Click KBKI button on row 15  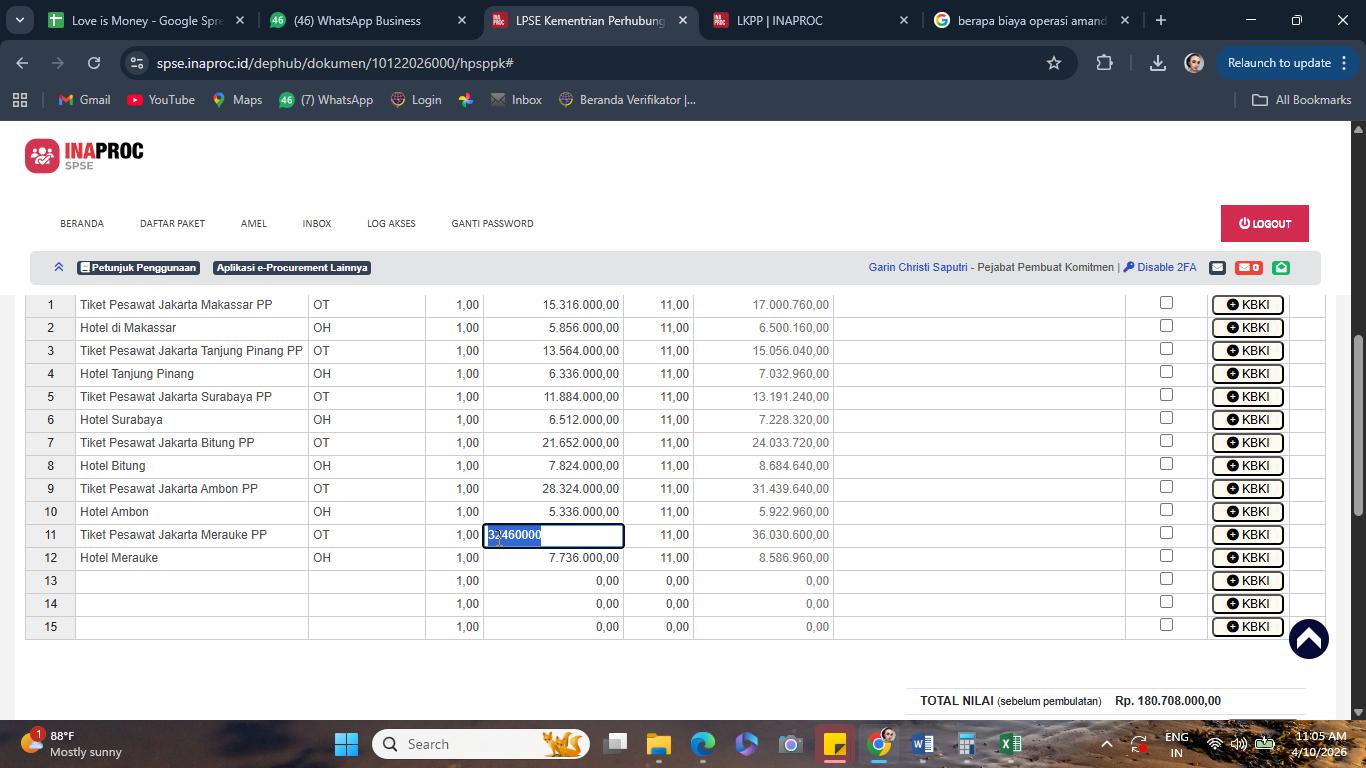(1247, 626)
